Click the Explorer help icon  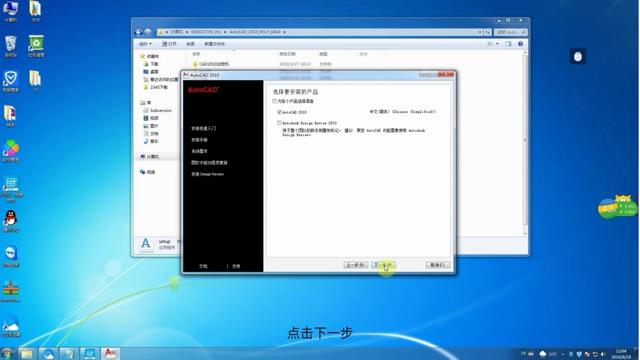point(520,44)
